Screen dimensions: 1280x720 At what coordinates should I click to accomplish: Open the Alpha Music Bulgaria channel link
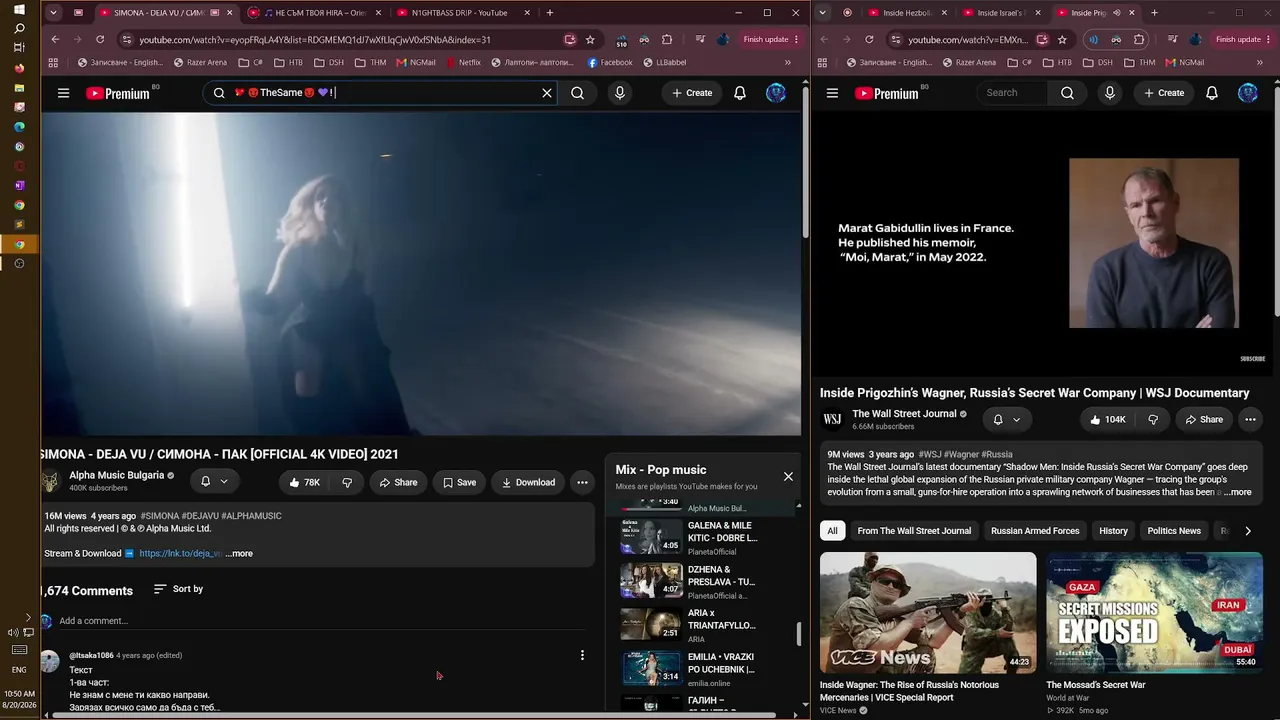pos(116,475)
